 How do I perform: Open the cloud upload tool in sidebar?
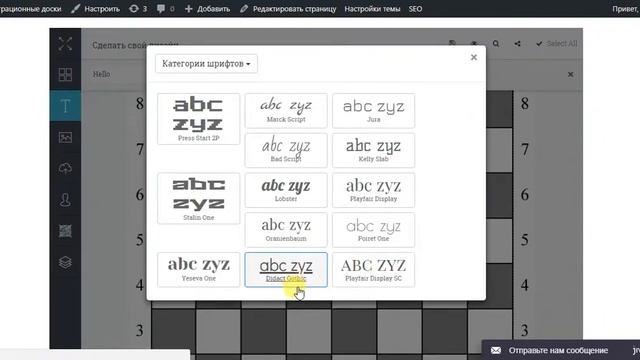coord(65,168)
